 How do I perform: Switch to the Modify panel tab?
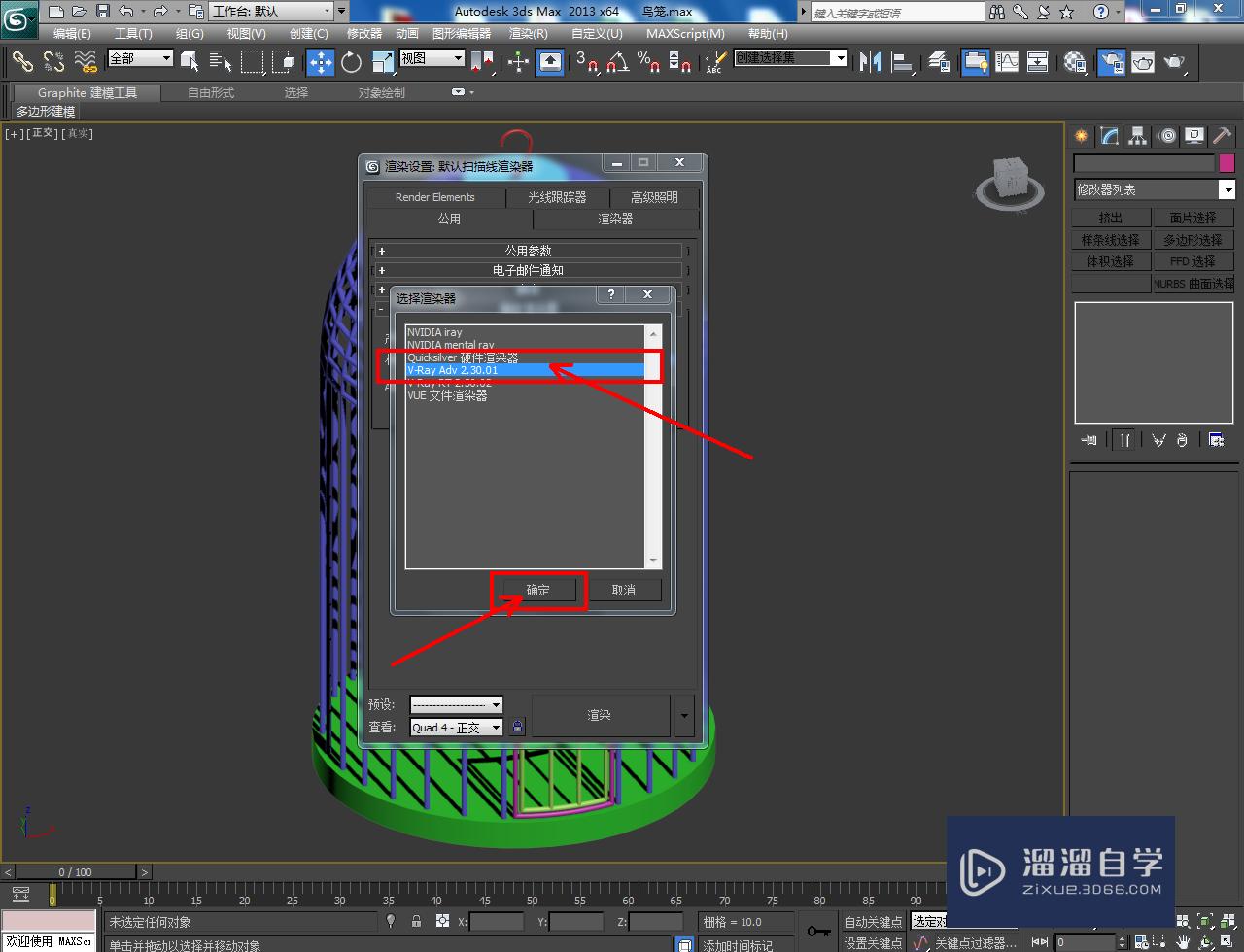[1110, 136]
